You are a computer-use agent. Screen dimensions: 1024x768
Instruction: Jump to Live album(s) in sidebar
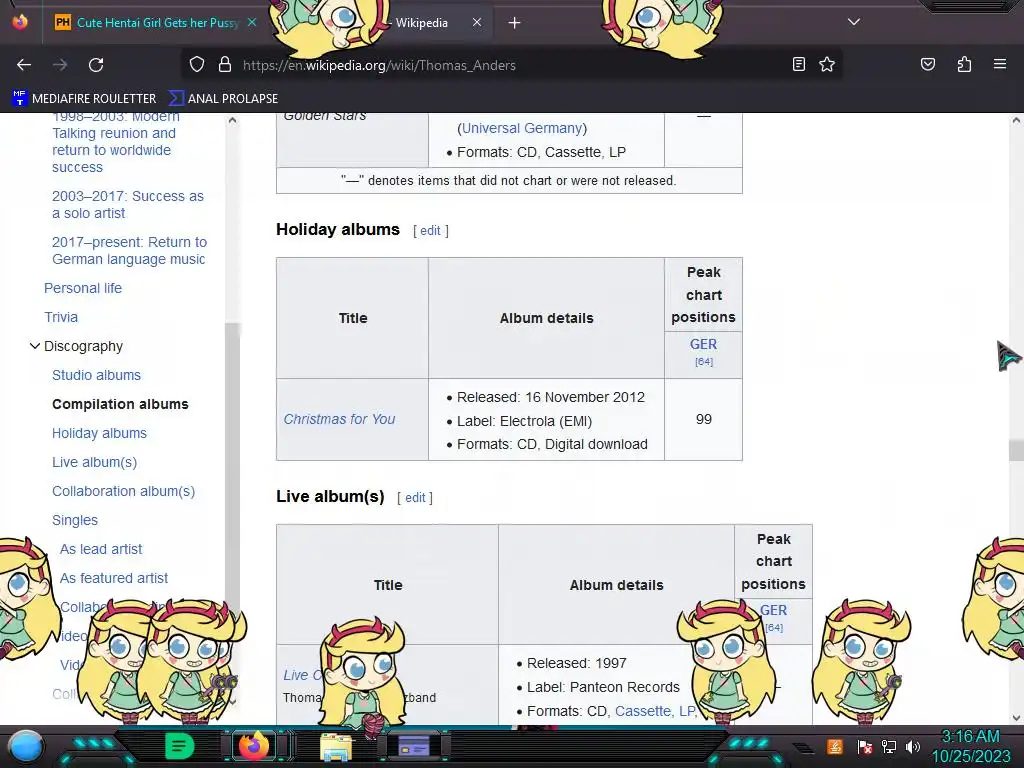(x=95, y=462)
